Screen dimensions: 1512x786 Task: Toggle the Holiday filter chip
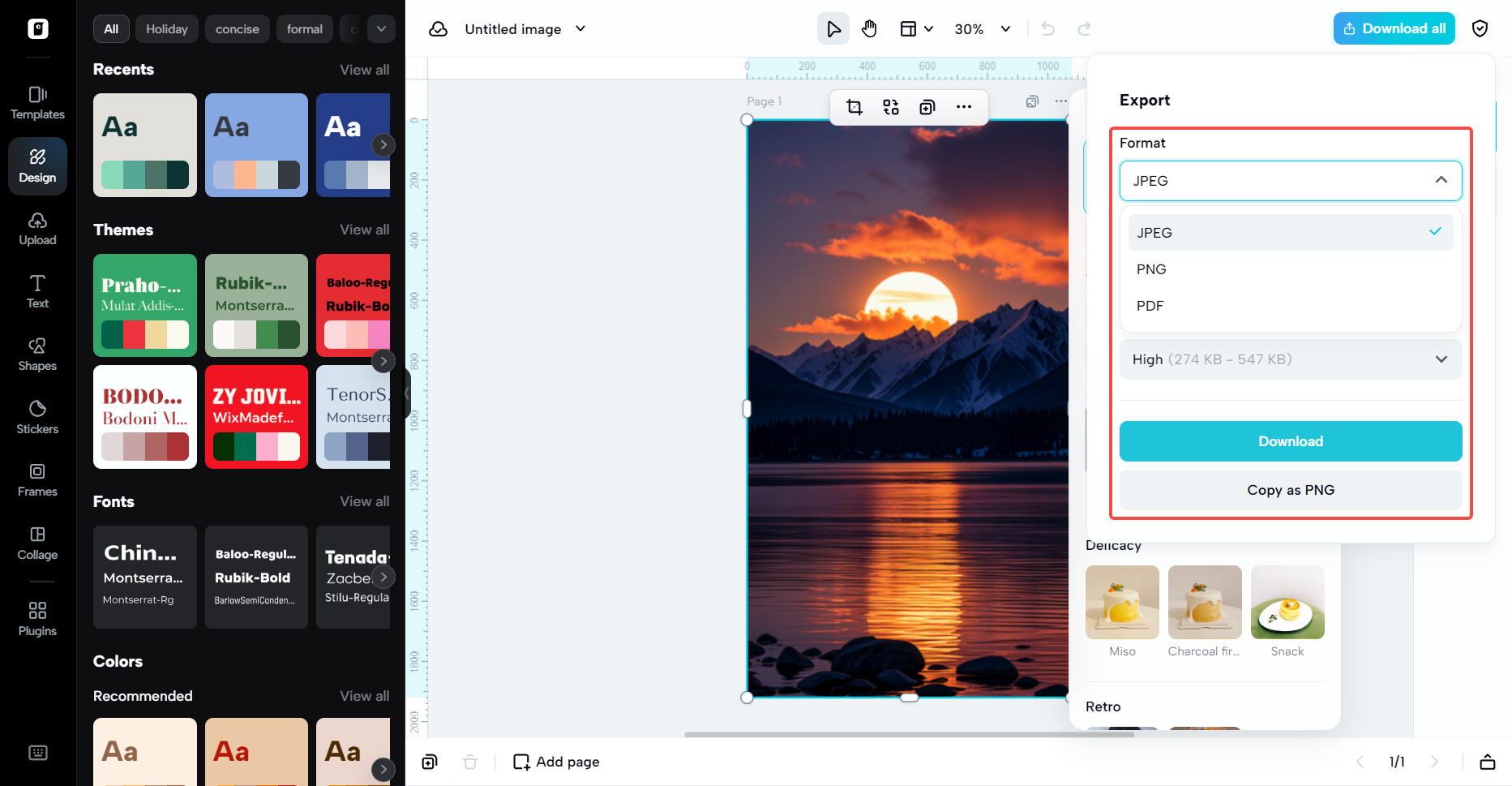(x=166, y=28)
